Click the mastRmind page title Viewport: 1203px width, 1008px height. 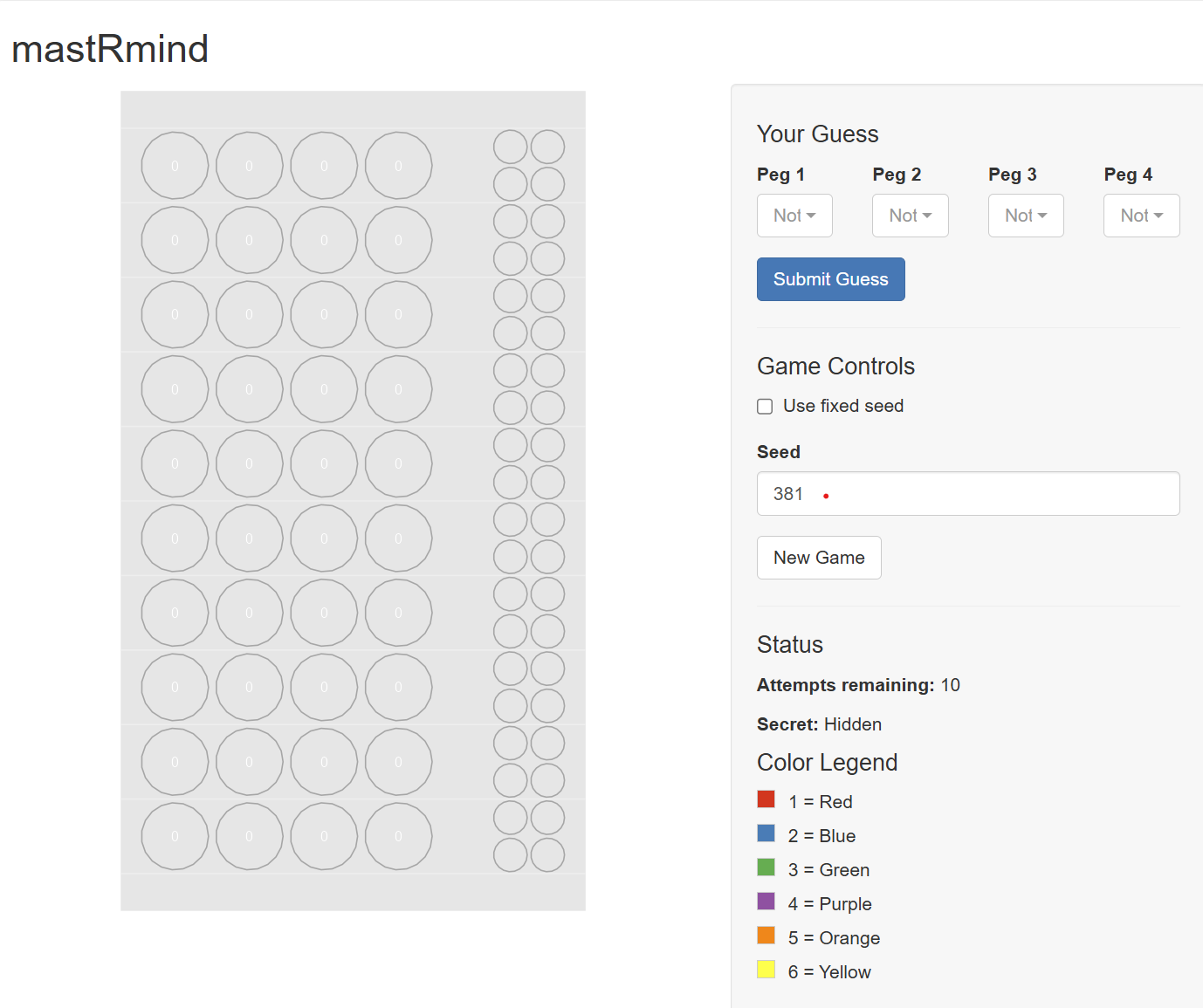coord(110,49)
